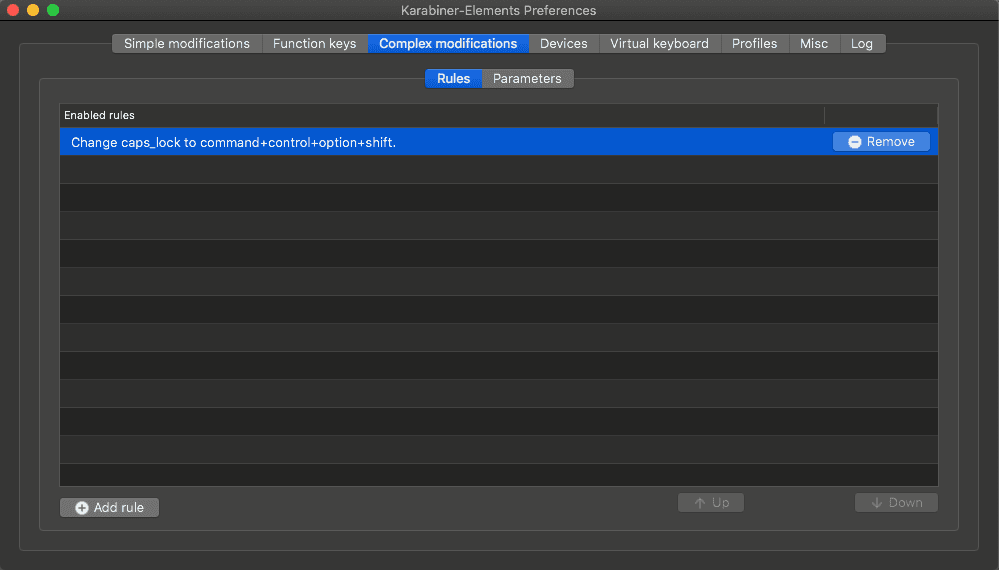This screenshot has width=999, height=570.
Task: Click the Add rule button
Action: pos(110,508)
